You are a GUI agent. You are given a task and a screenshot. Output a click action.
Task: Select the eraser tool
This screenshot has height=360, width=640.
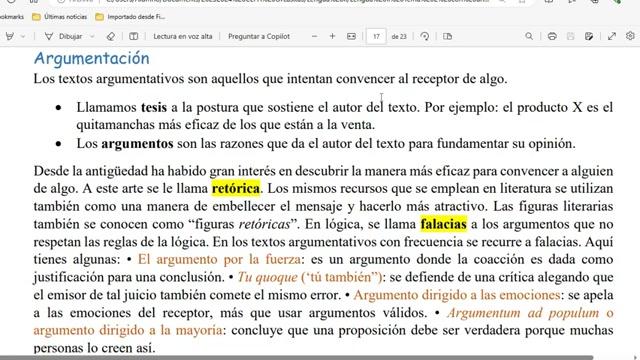[x=111, y=36]
